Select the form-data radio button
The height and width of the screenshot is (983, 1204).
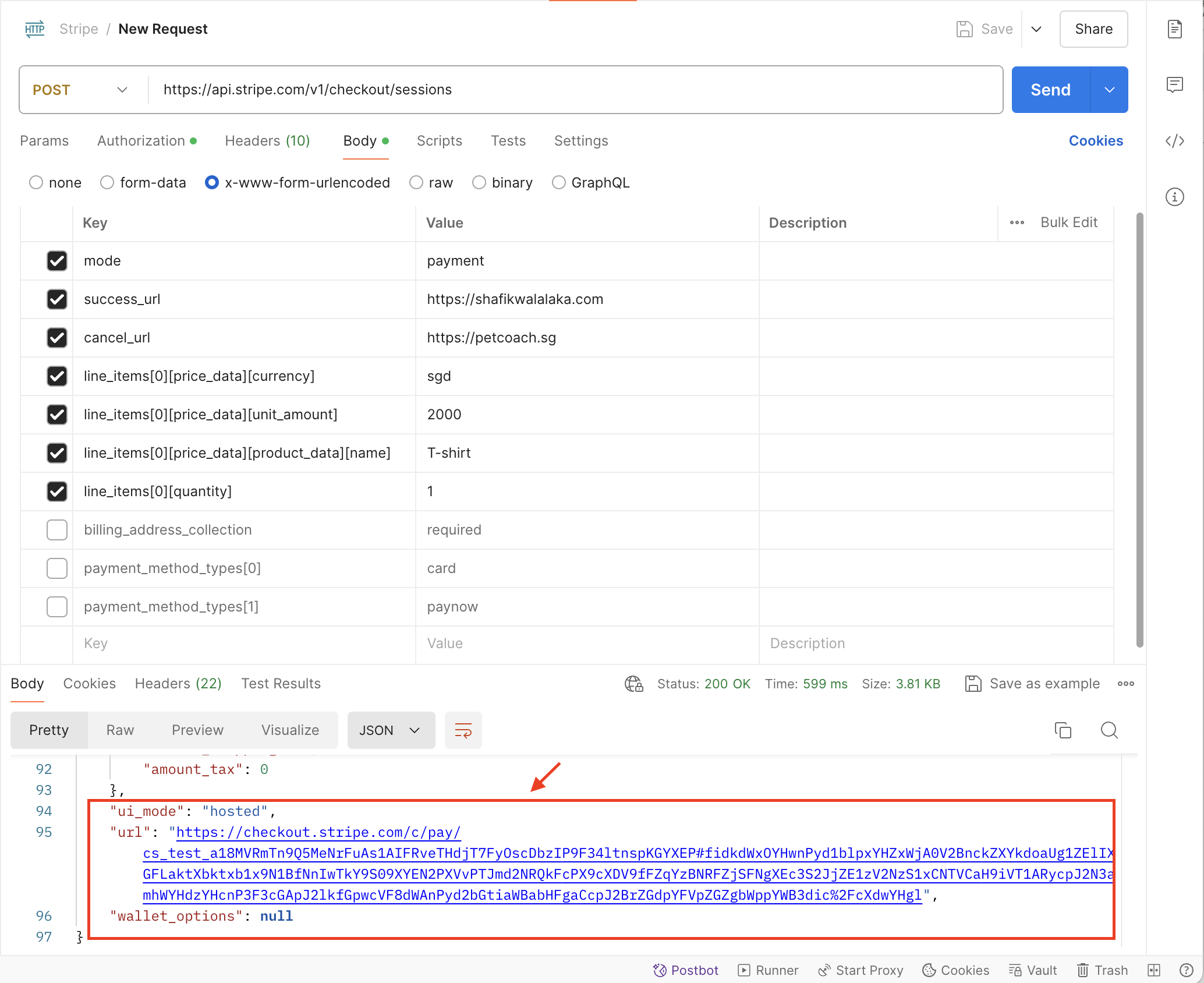pos(107,183)
